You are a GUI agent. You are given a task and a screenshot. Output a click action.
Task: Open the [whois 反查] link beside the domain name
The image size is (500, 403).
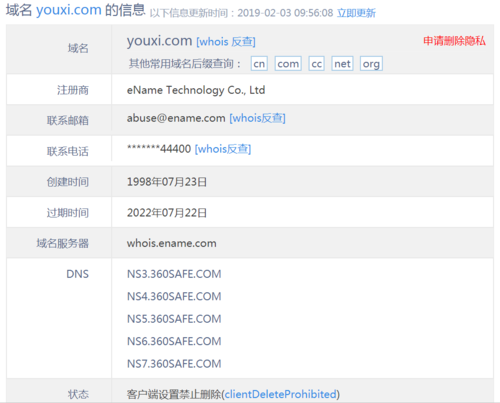click(226, 42)
